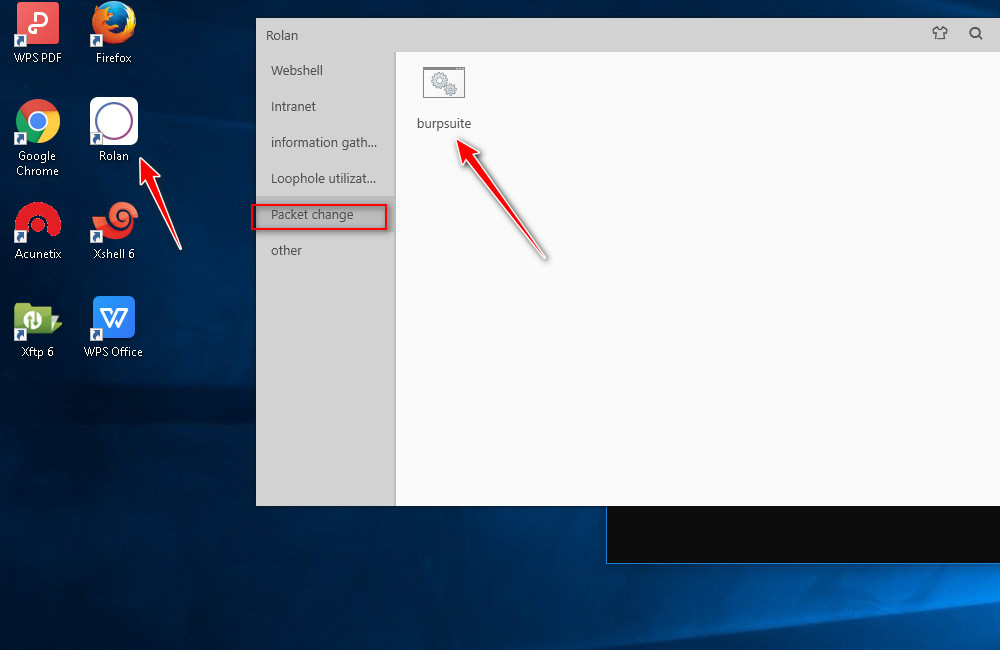Click the Rolan window title text
The image size is (1000, 650).
pyautogui.click(x=282, y=36)
